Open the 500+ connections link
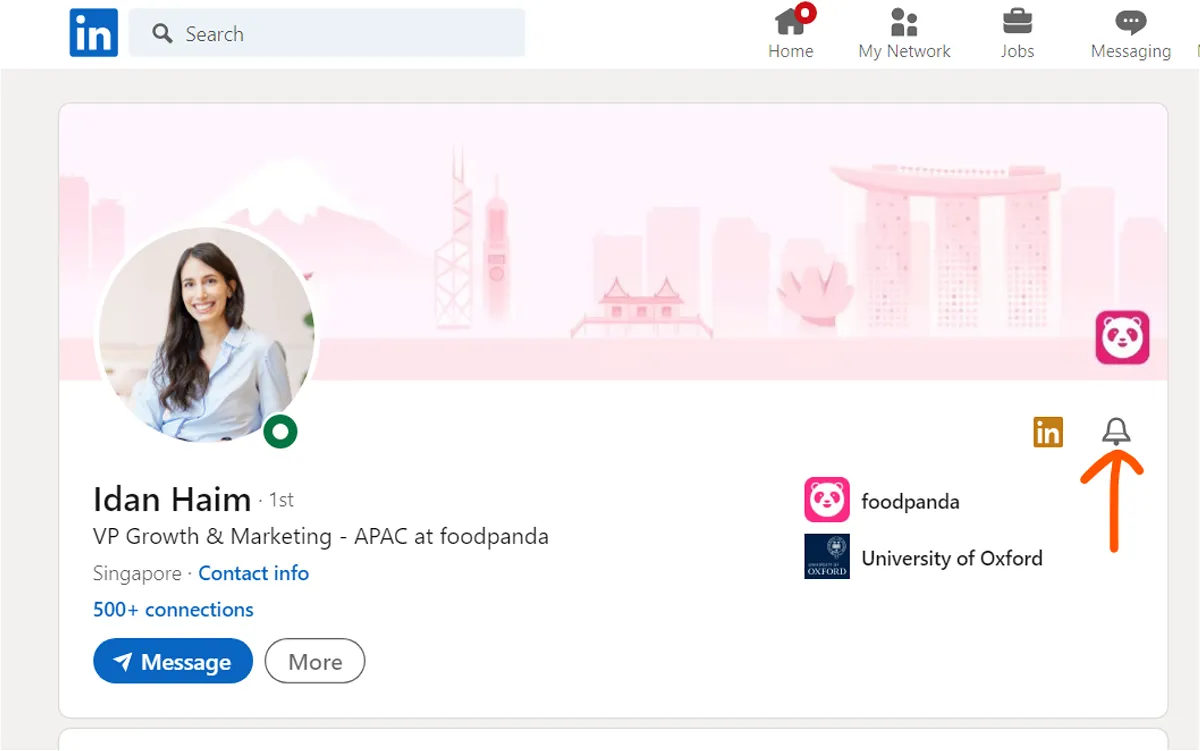 [173, 609]
